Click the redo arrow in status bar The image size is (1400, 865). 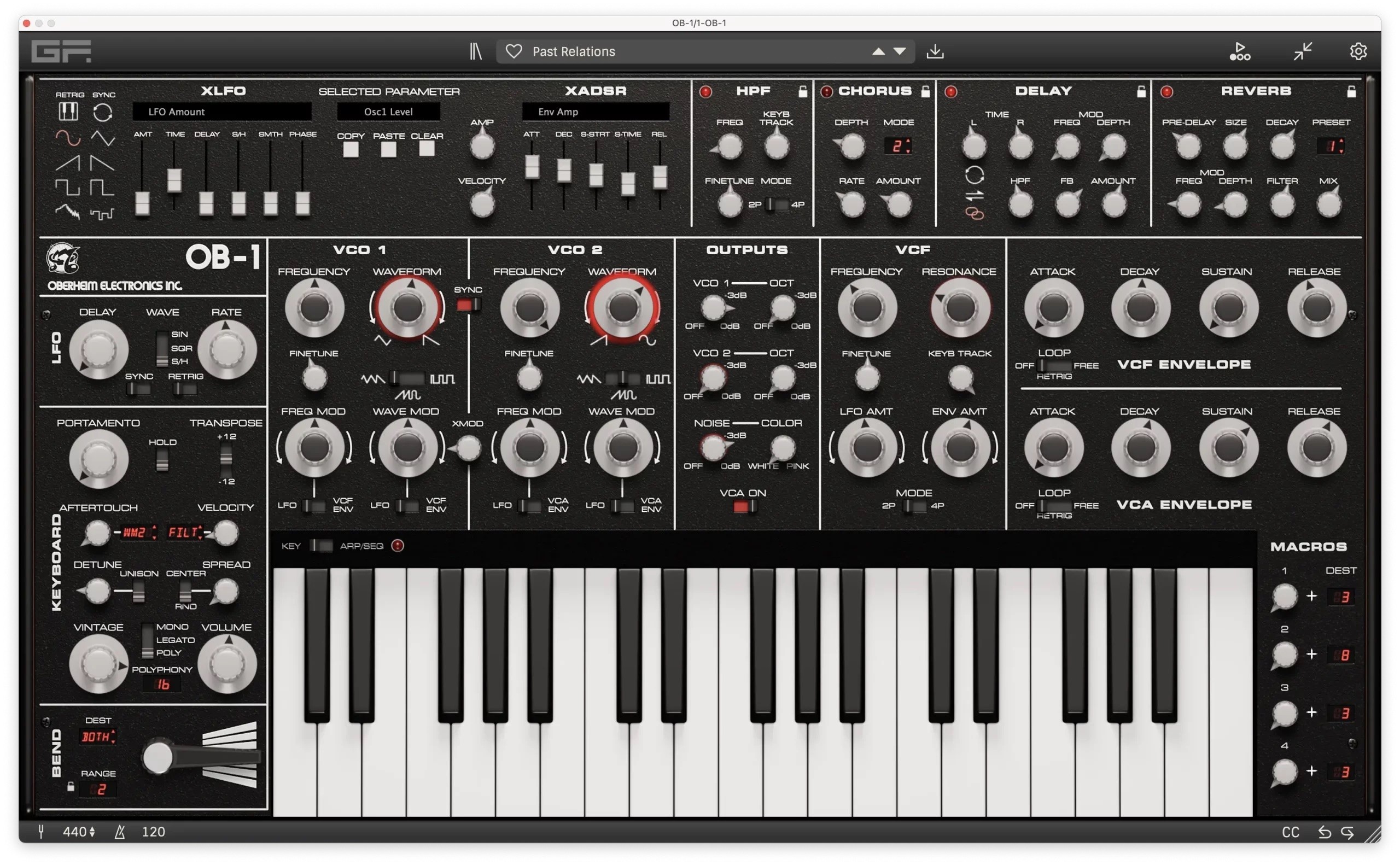(x=1348, y=832)
